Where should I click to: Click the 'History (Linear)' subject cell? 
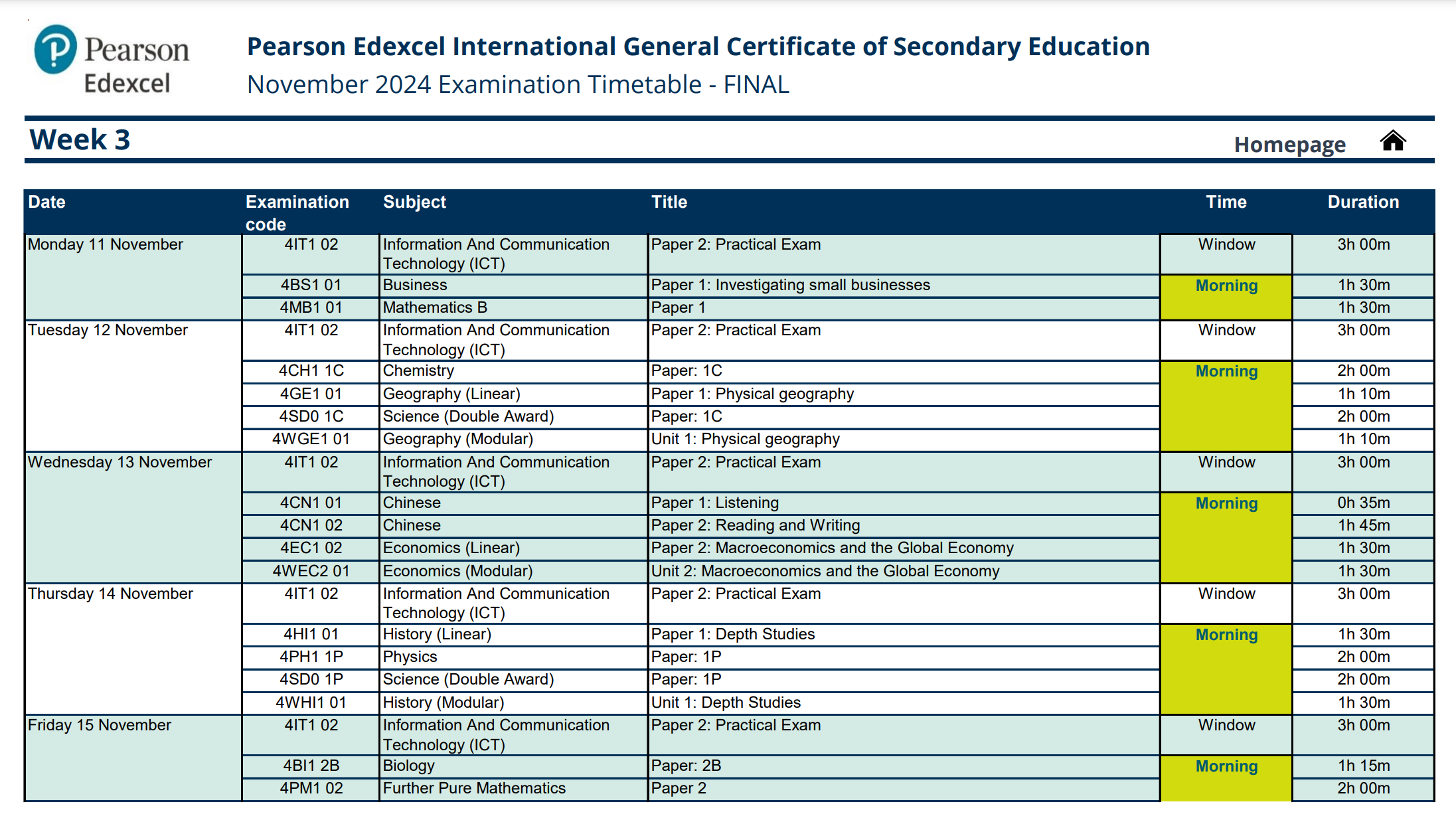pyautogui.click(x=513, y=634)
